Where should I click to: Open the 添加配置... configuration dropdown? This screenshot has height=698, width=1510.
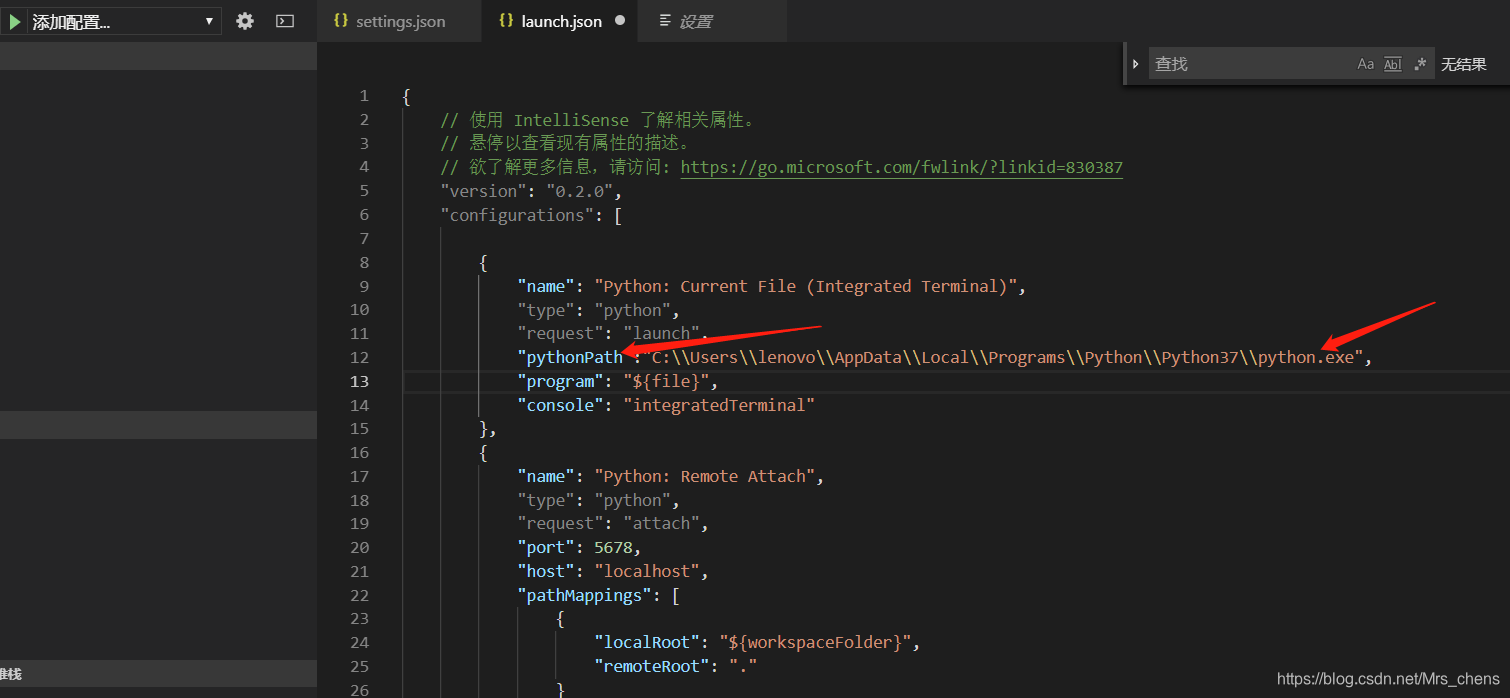tap(124, 21)
